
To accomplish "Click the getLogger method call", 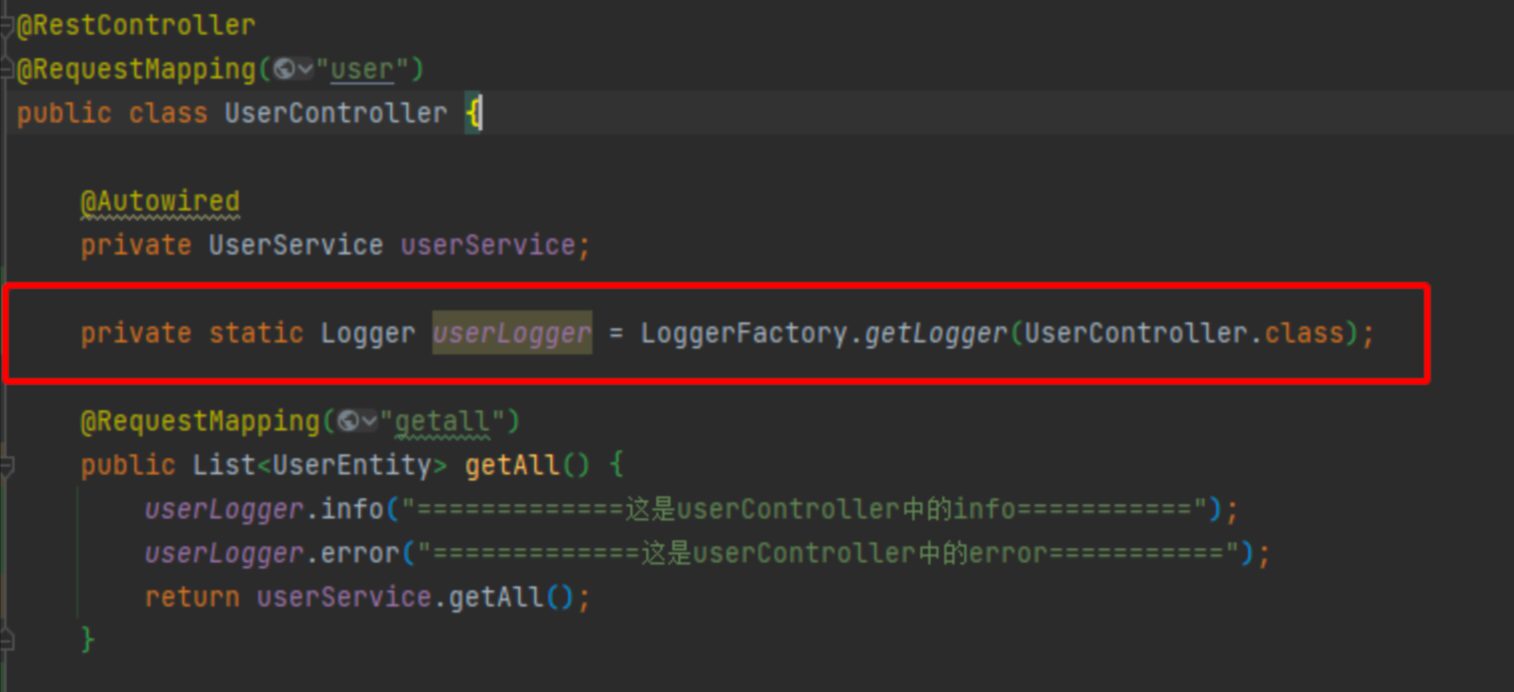I will coord(936,333).
